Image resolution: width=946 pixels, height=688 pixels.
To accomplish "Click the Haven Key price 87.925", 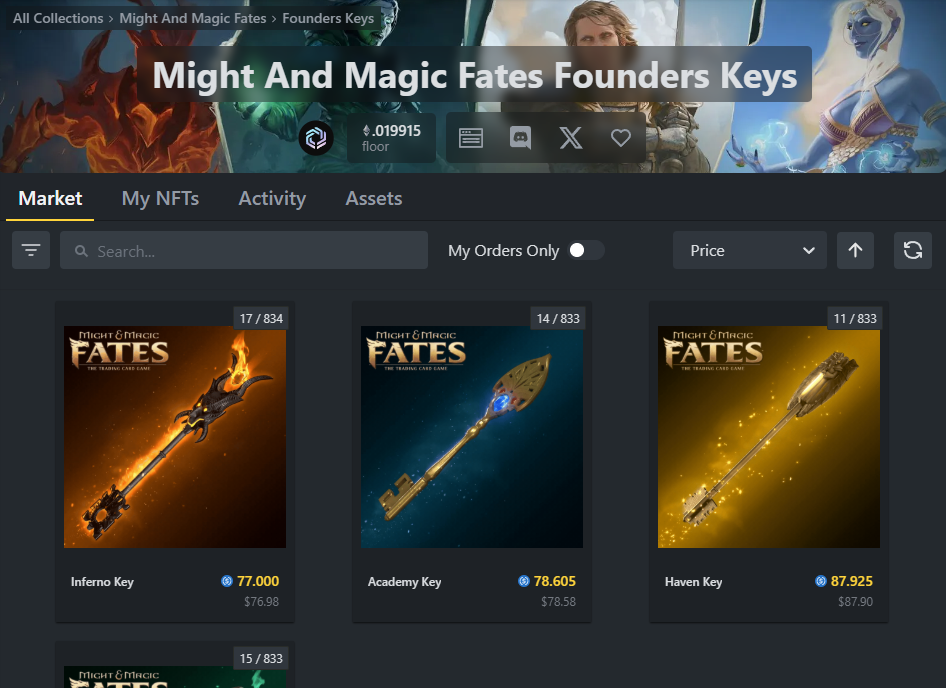I will pos(851,581).
